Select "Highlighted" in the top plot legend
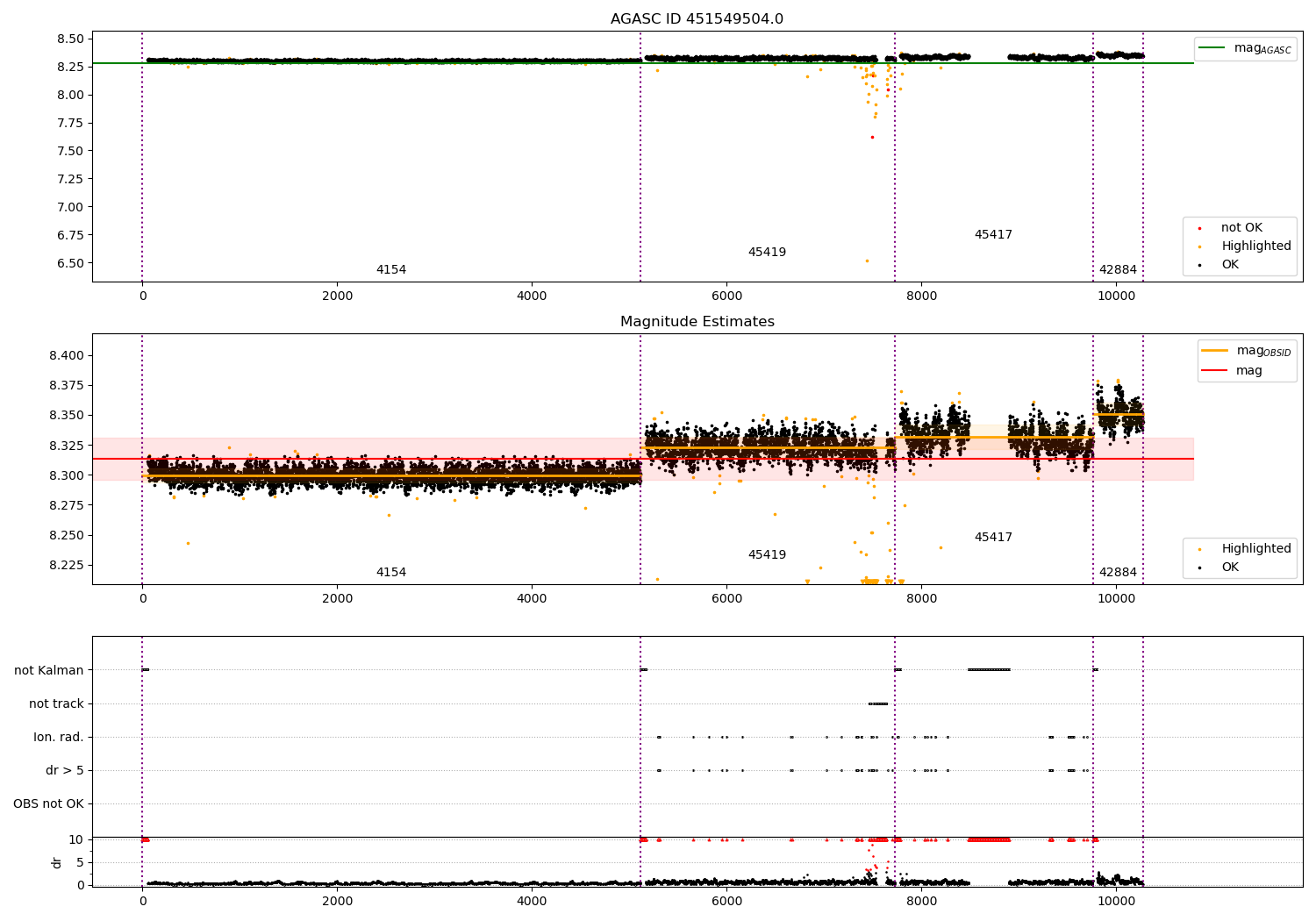 pyautogui.click(x=1256, y=246)
